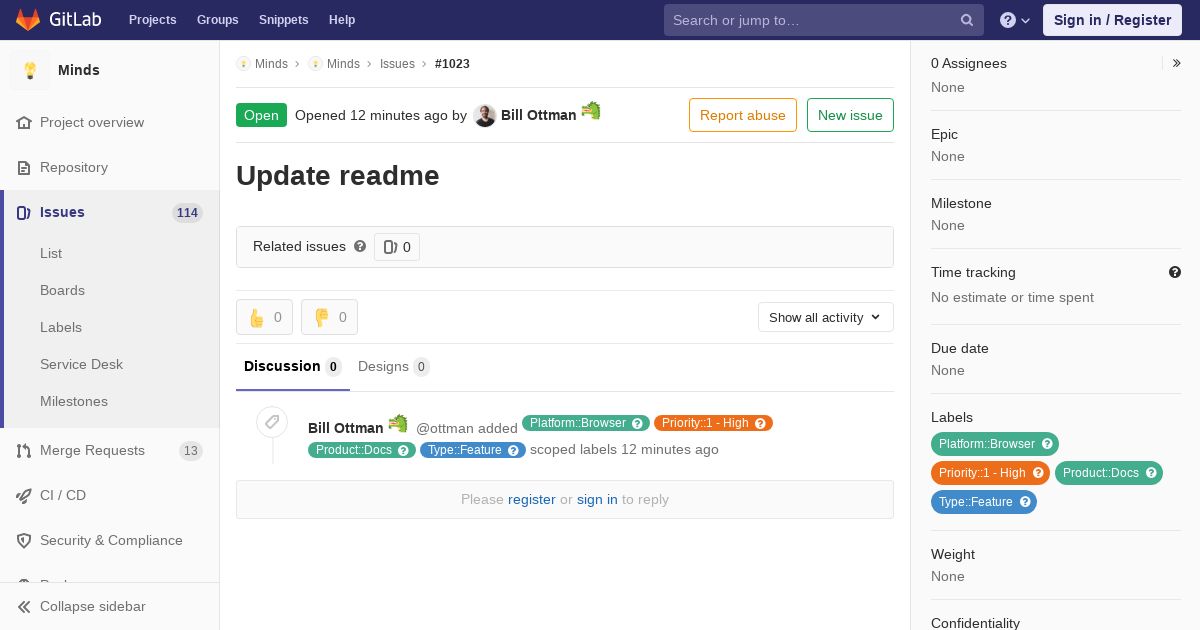Click the register link

(x=532, y=499)
